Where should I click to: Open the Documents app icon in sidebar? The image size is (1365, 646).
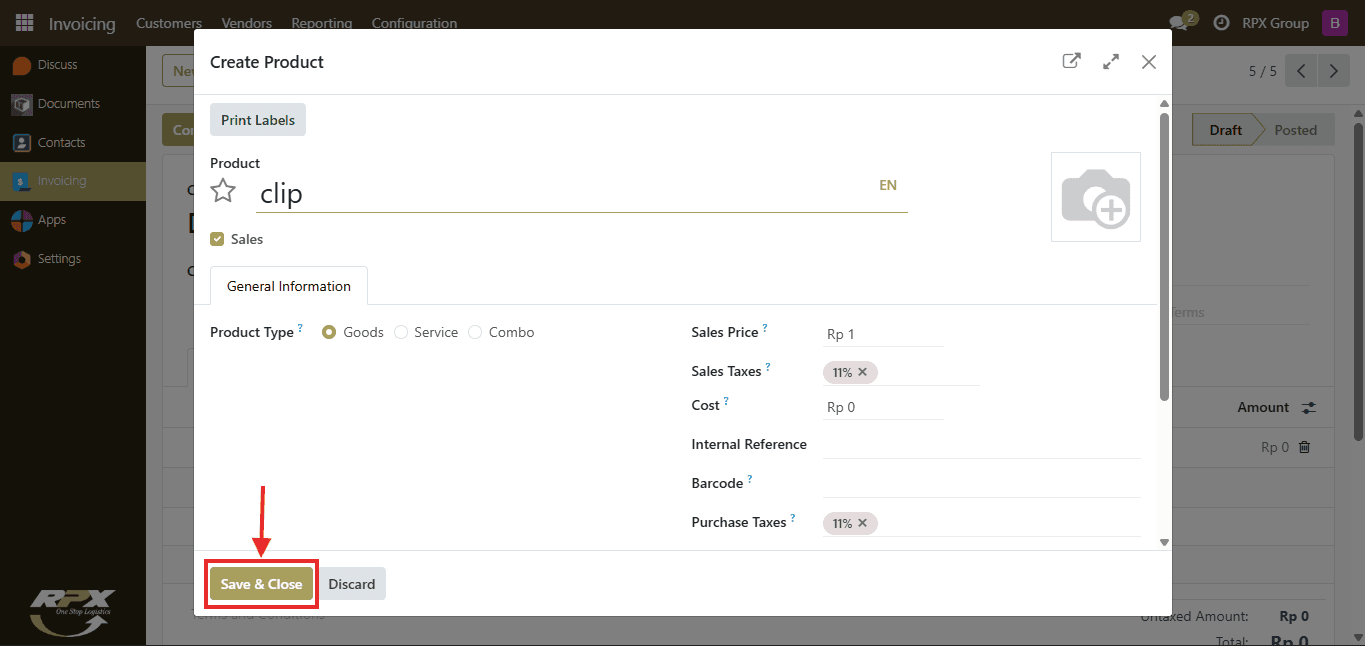coord(22,104)
